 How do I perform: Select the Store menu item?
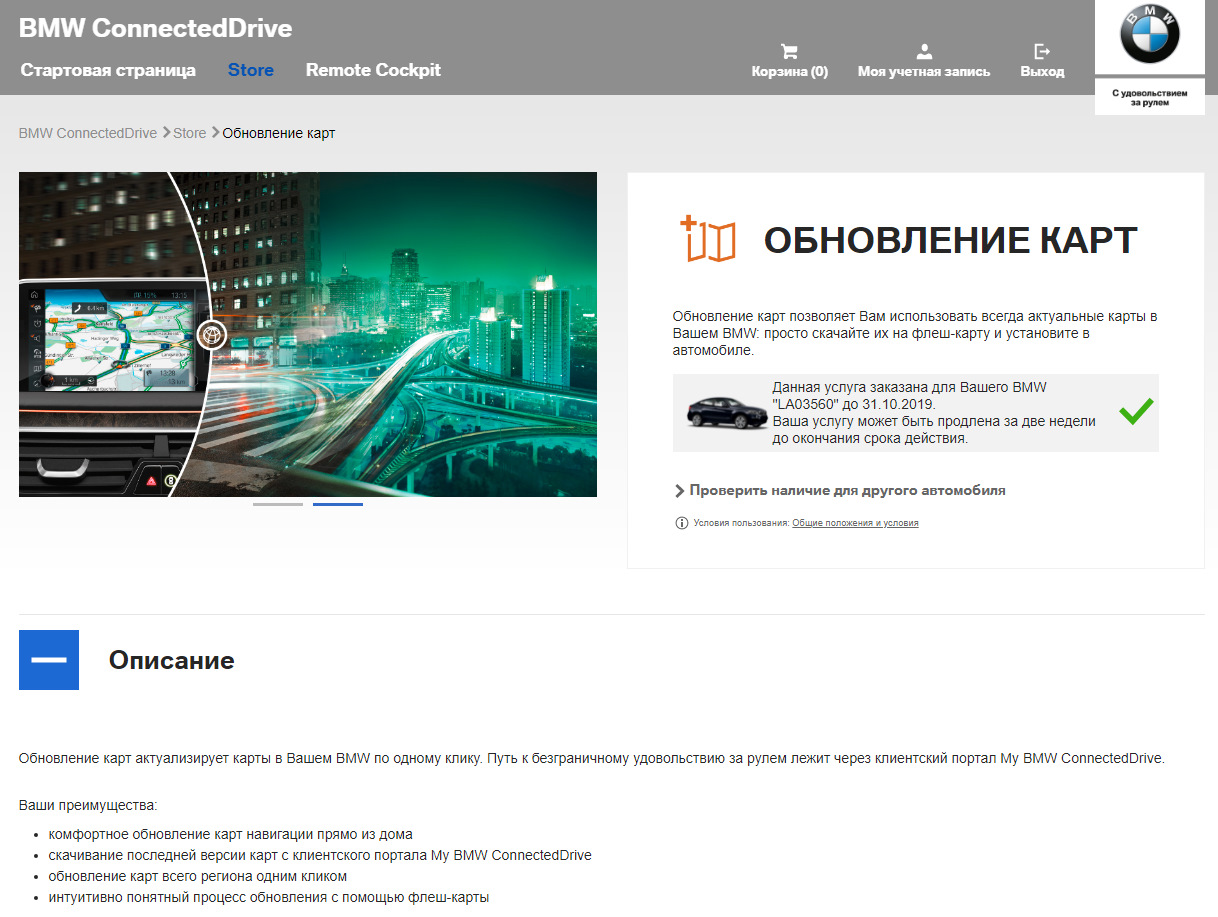coord(251,70)
